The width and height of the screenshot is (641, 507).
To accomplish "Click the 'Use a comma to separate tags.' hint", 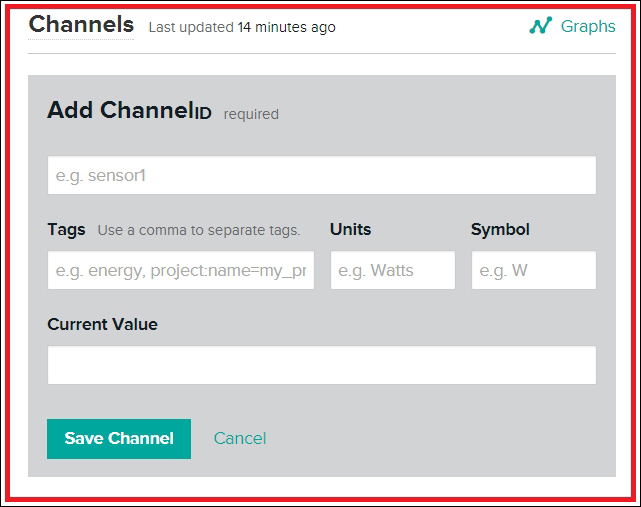I will 199,230.
